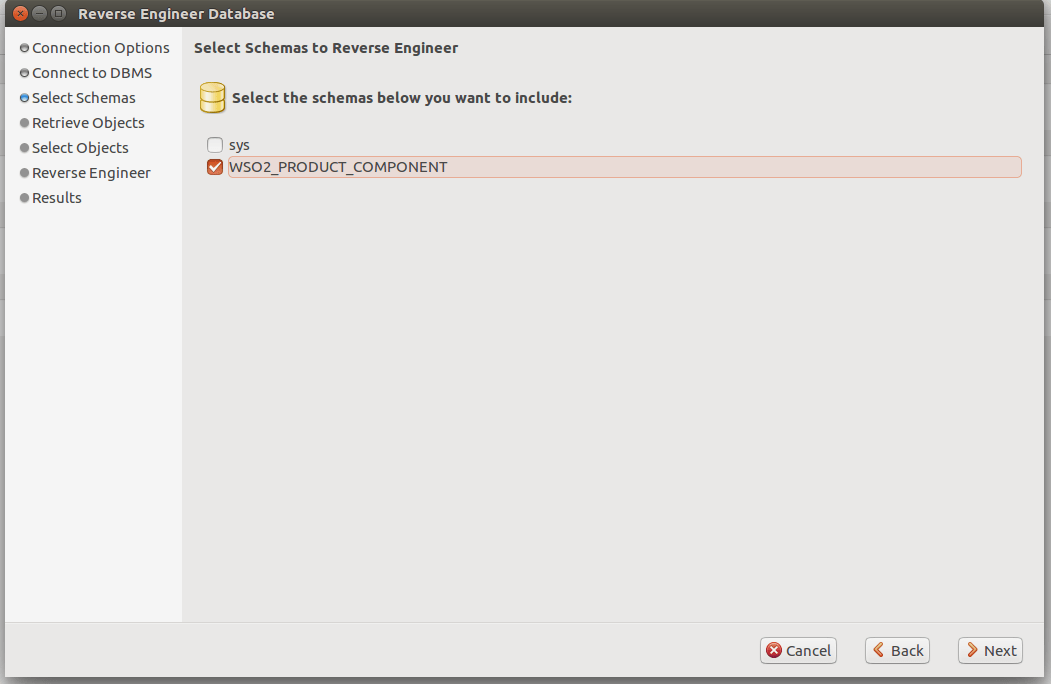1051x684 pixels.
Task: Click the Retrieve Objects step bullet
Action: tap(24, 123)
